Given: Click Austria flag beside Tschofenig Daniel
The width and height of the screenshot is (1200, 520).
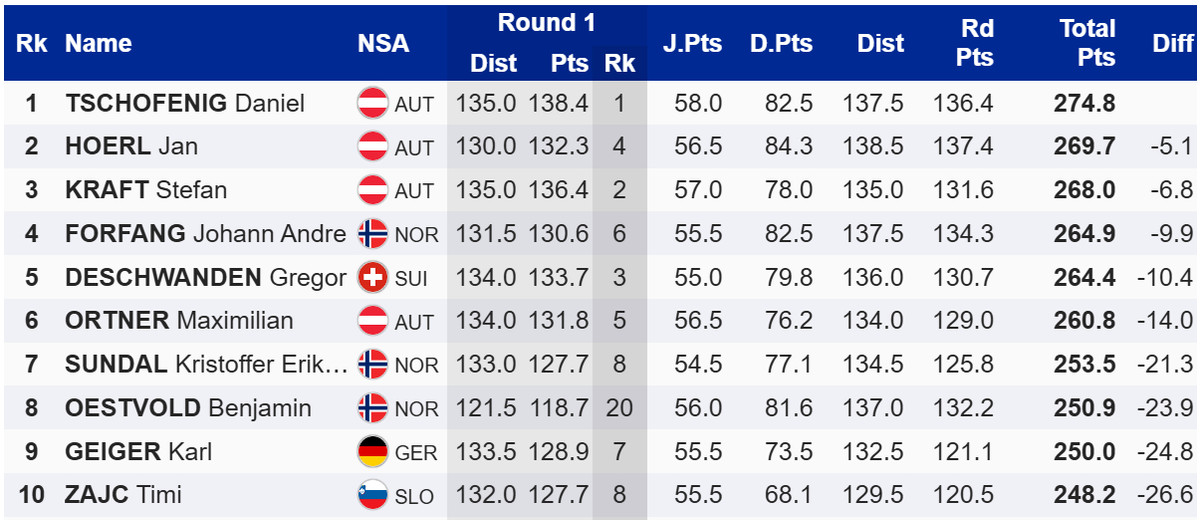Looking at the screenshot, I should click(373, 103).
